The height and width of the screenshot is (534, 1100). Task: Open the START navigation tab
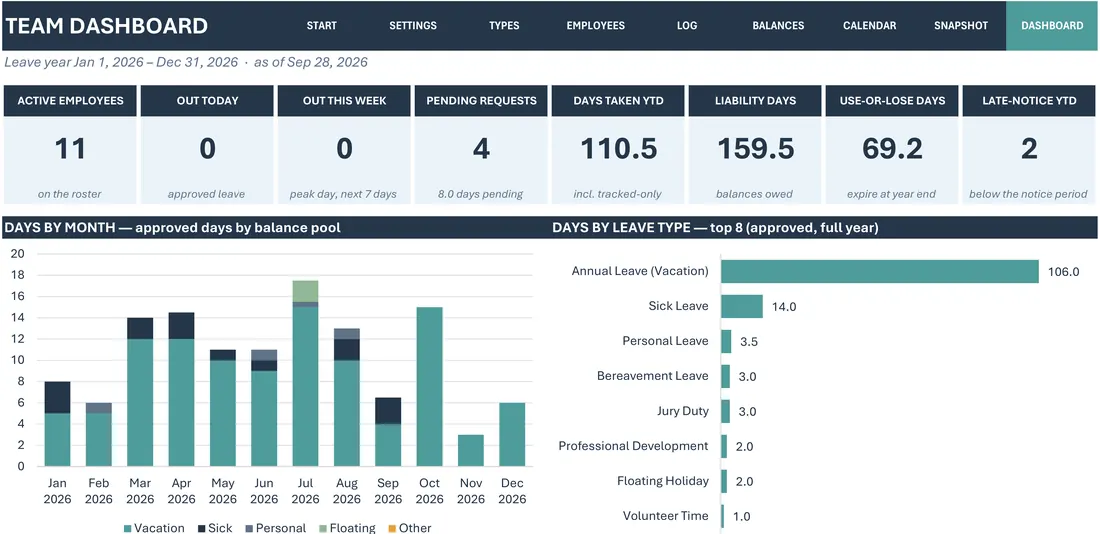pyautogui.click(x=321, y=25)
